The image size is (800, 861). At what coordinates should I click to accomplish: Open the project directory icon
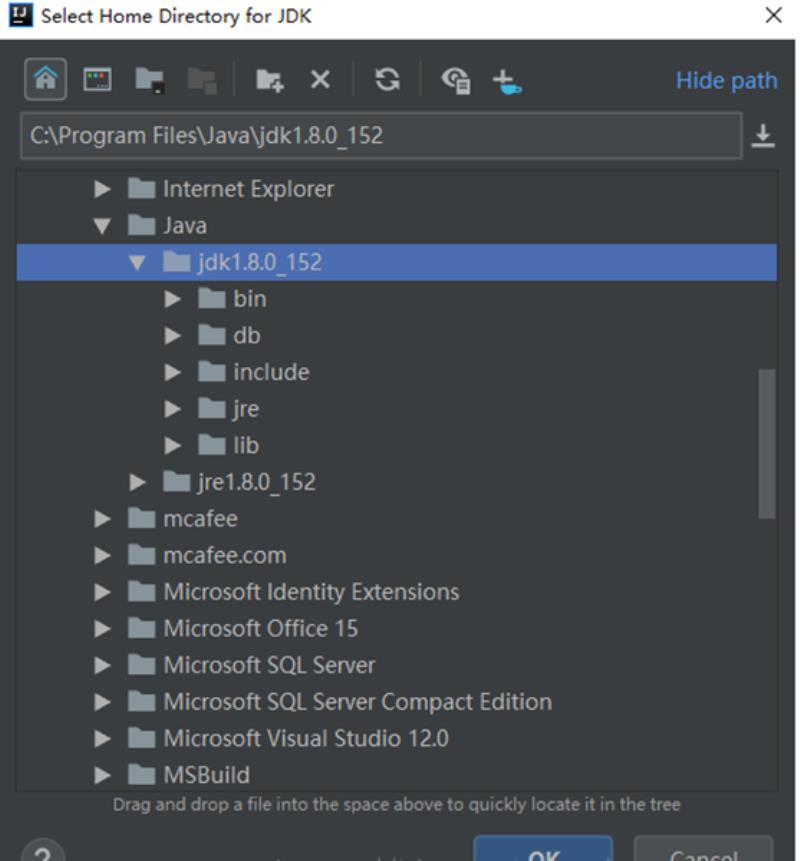pyautogui.click(x=149, y=80)
